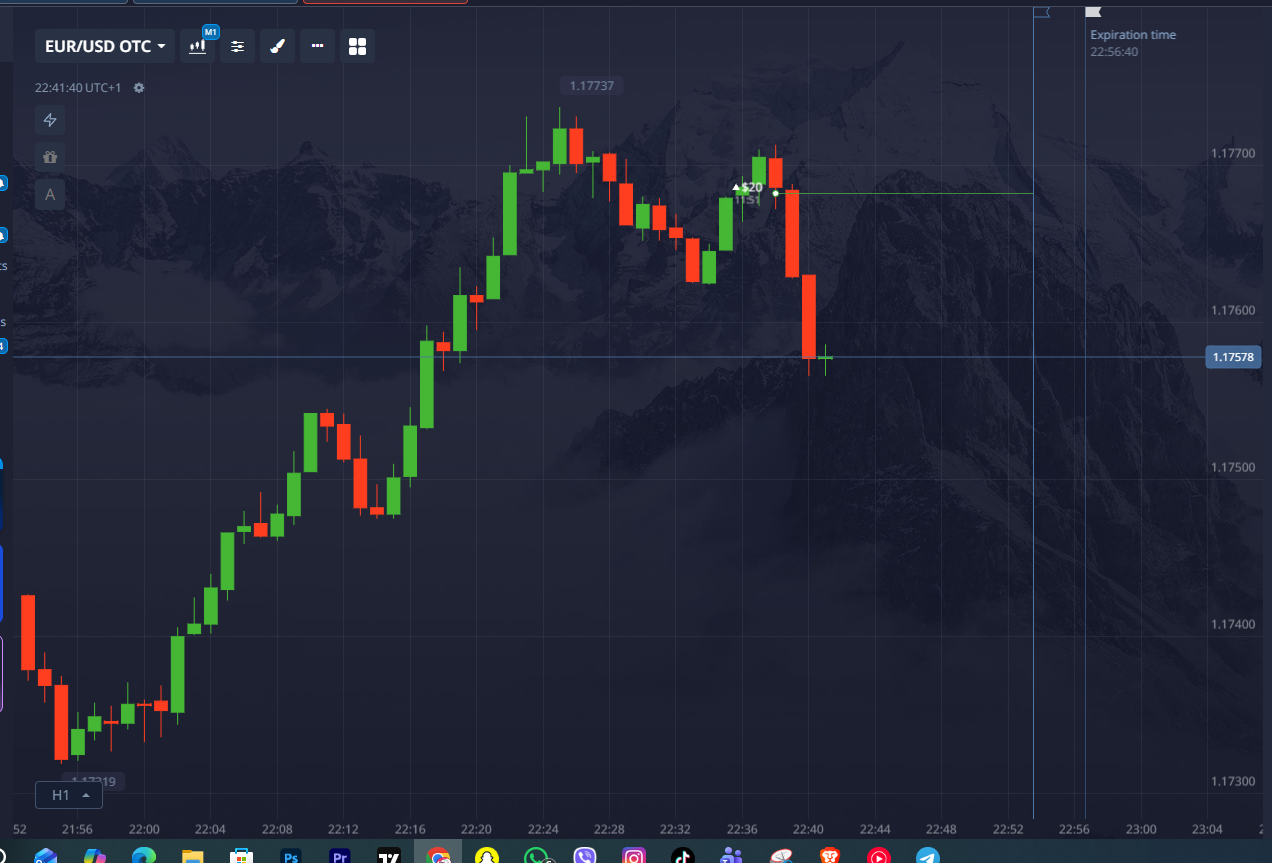Open Telegram from the taskbar
The width and height of the screenshot is (1272, 863).
[928, 856]
